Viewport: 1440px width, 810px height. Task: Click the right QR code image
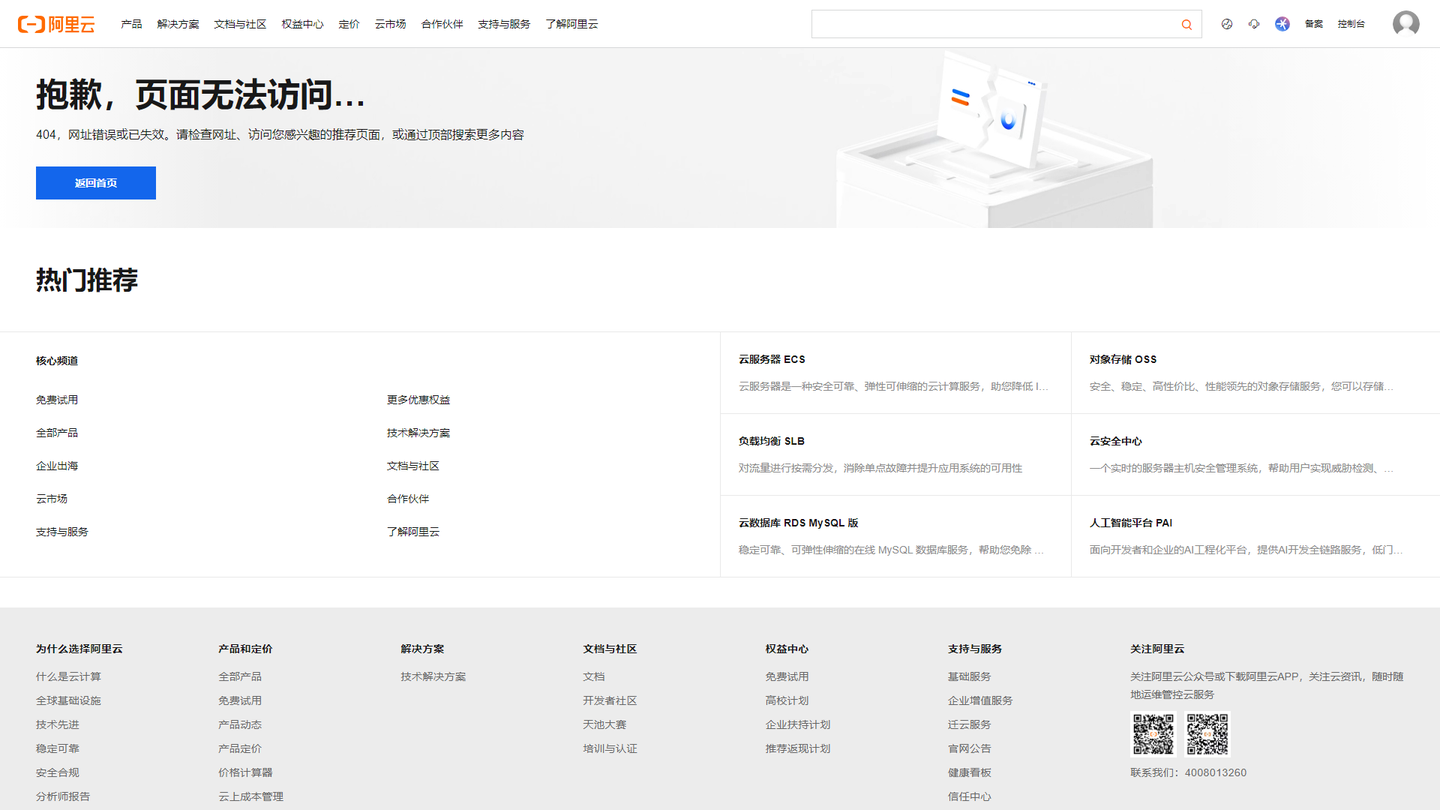1207,734
